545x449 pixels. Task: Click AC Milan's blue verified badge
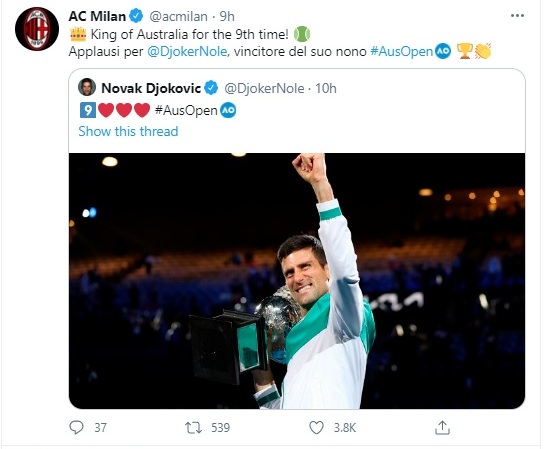tap(136, 16)
